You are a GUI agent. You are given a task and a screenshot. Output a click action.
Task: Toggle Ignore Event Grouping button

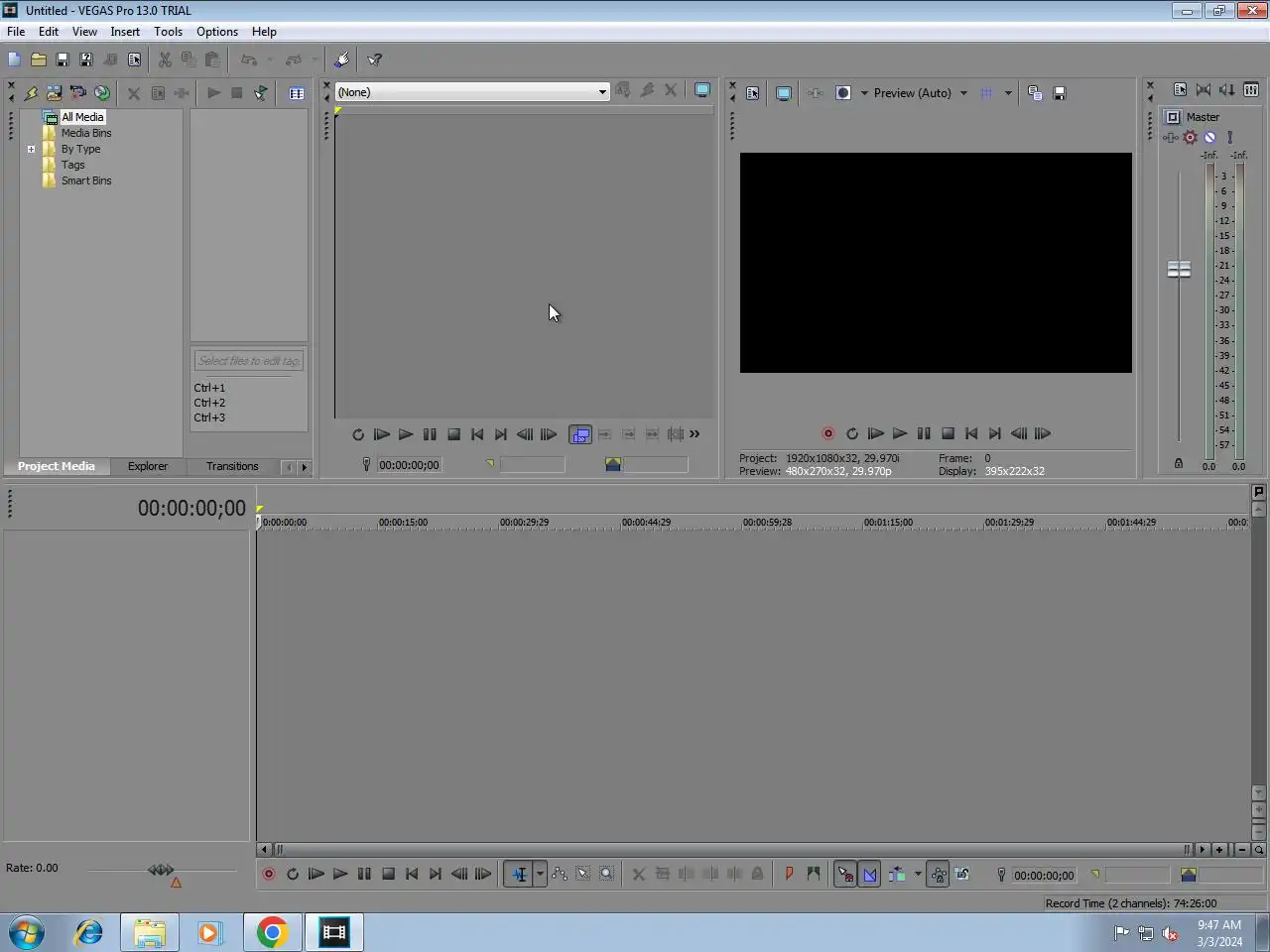point(962,875)
